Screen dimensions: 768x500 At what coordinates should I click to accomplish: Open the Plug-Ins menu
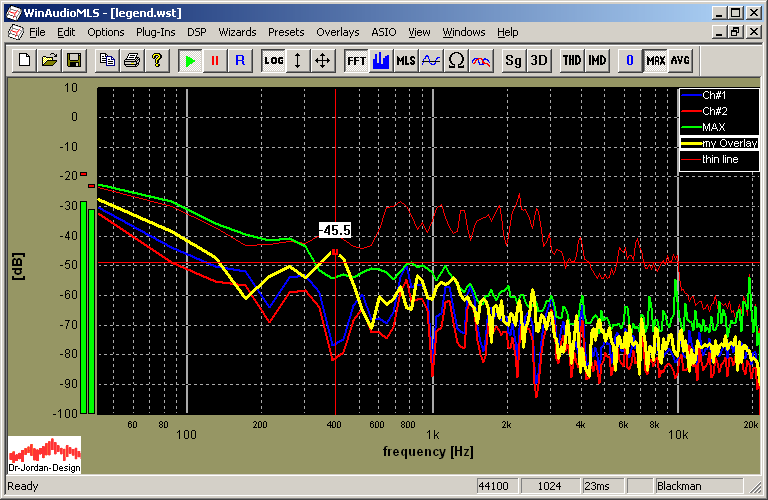pyautogui.click(x=155, y=32)
